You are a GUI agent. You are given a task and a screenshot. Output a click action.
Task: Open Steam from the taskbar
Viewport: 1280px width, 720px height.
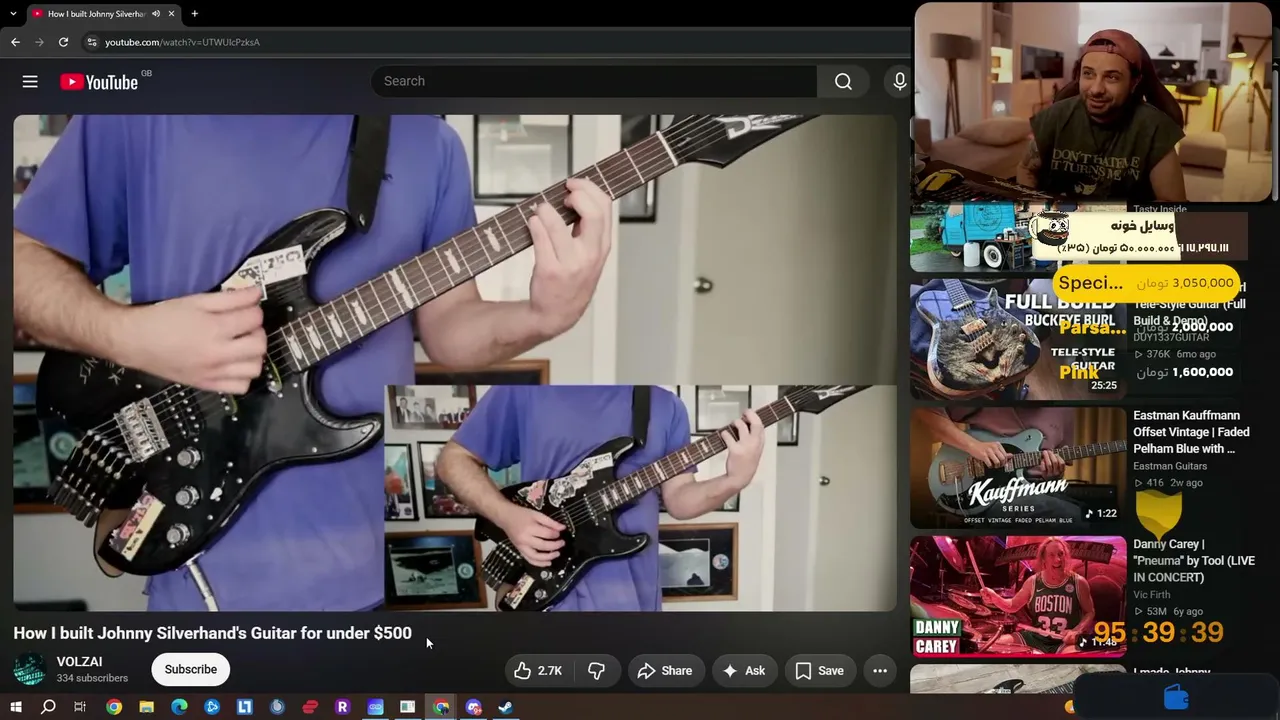(506, 707)
